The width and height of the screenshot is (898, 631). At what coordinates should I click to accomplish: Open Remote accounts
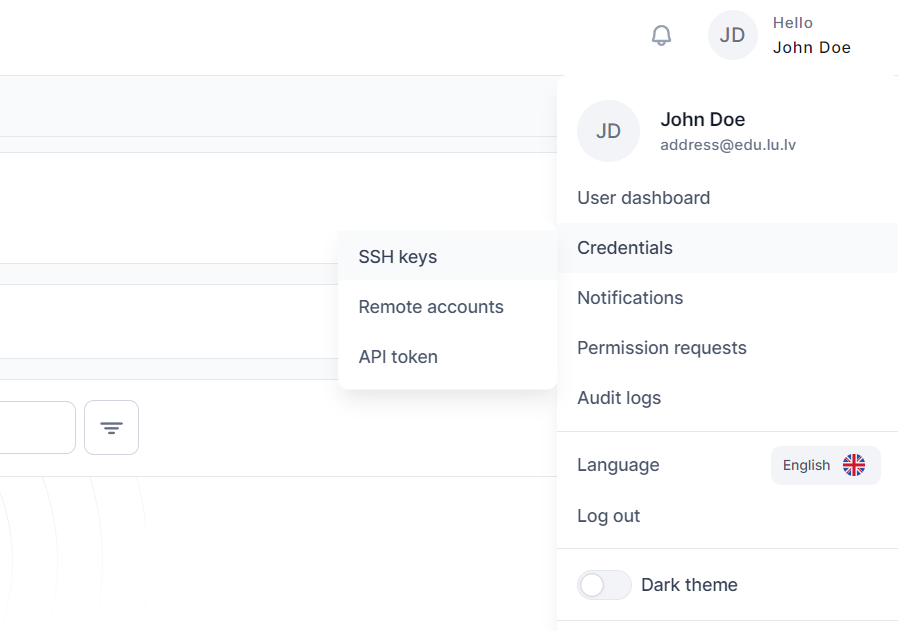431,307
